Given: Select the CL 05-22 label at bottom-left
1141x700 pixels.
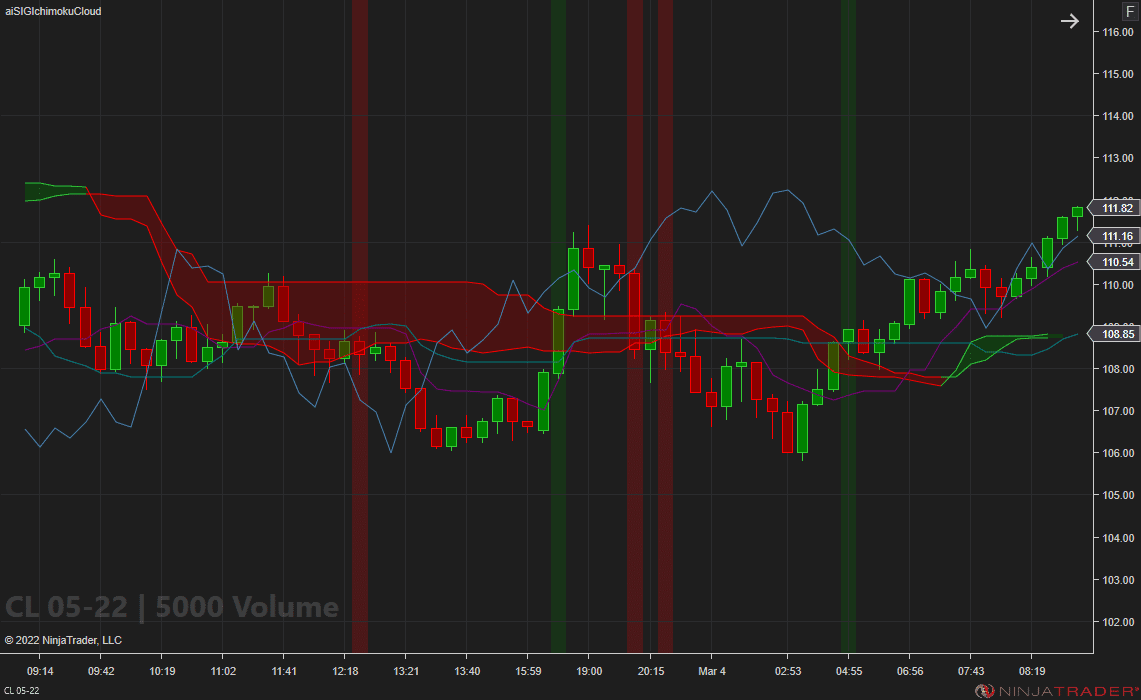Looking at the screenshot, I should coord(23,690).
